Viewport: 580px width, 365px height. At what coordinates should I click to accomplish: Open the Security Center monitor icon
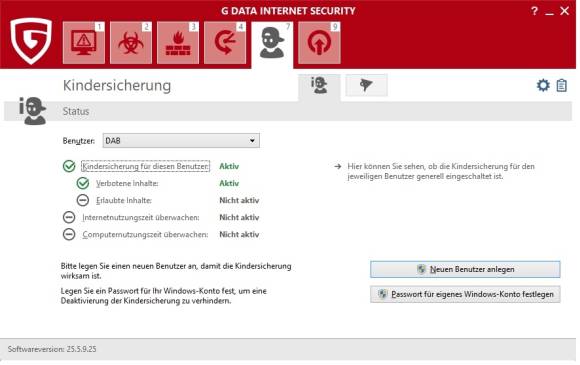click(84, 43)
